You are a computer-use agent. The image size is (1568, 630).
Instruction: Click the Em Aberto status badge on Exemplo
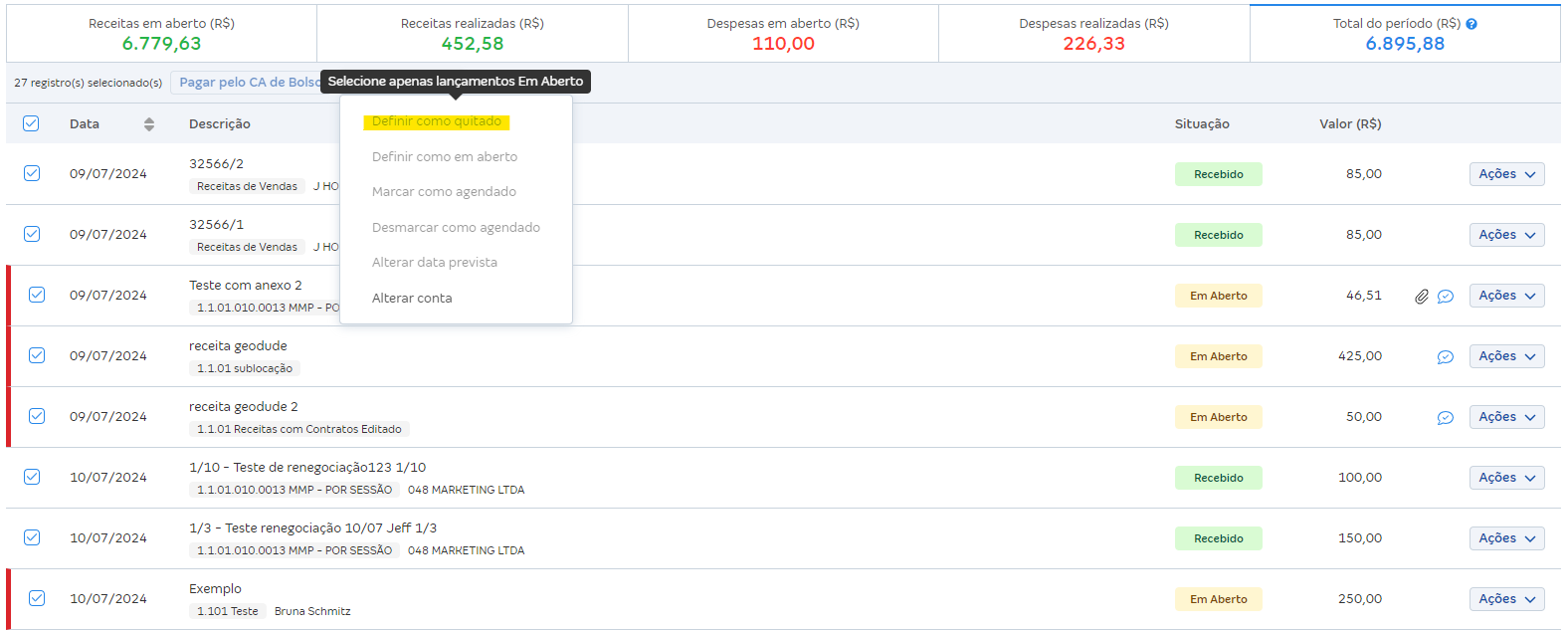coord(1218,599)
